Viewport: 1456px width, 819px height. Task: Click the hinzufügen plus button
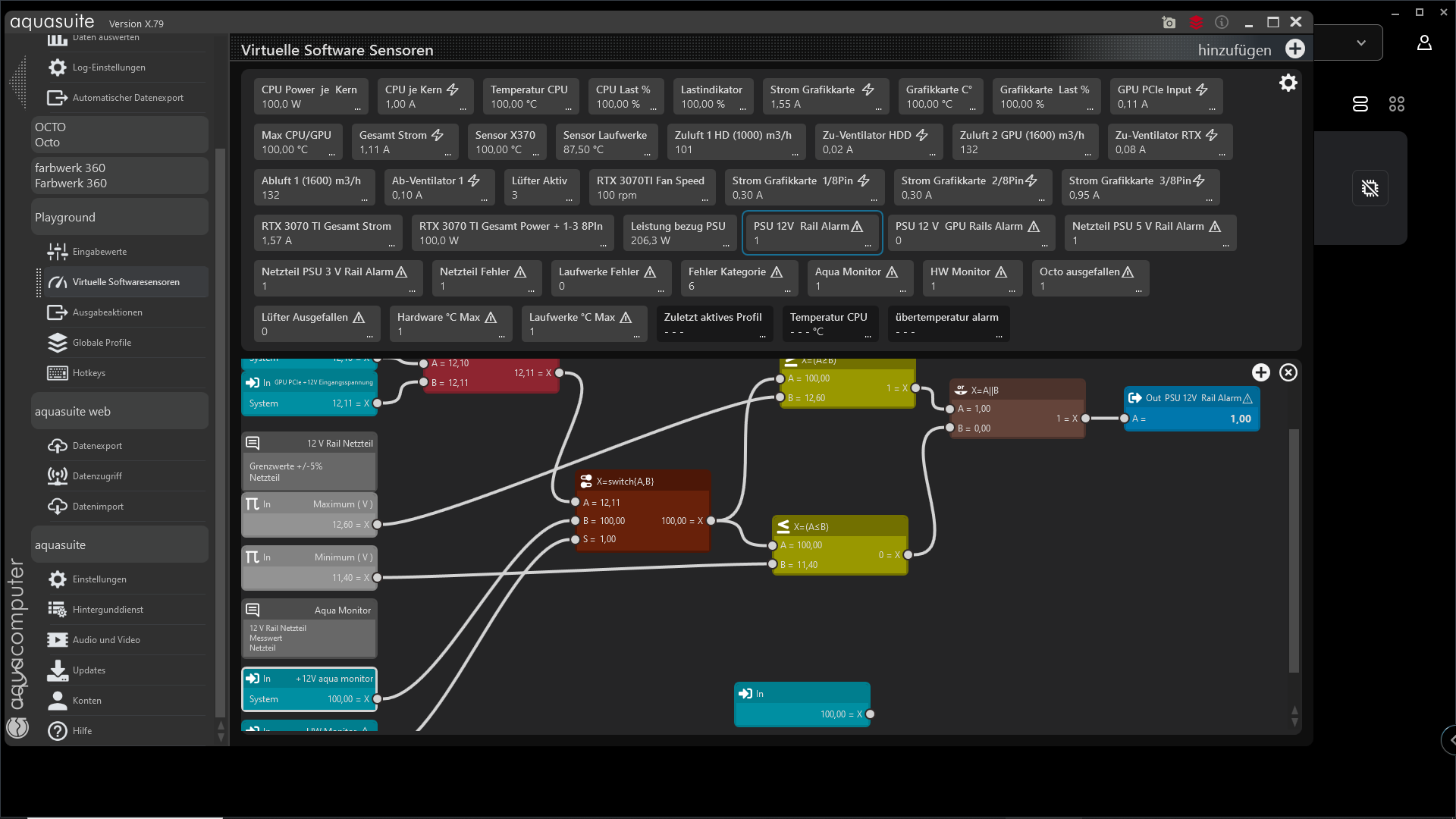click(x=1295, y=49)
